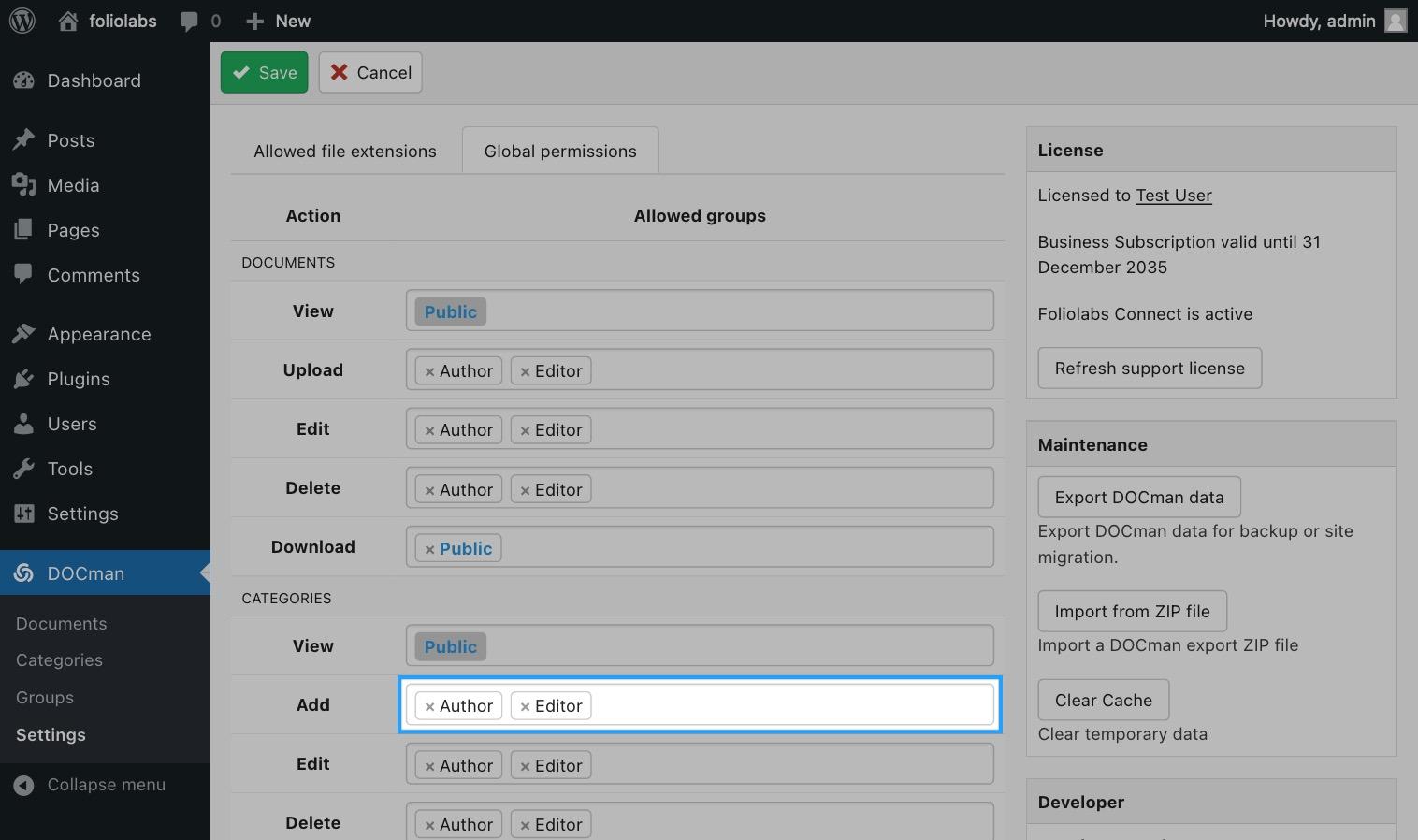Open the Users person icon

[x=23, y=424]
